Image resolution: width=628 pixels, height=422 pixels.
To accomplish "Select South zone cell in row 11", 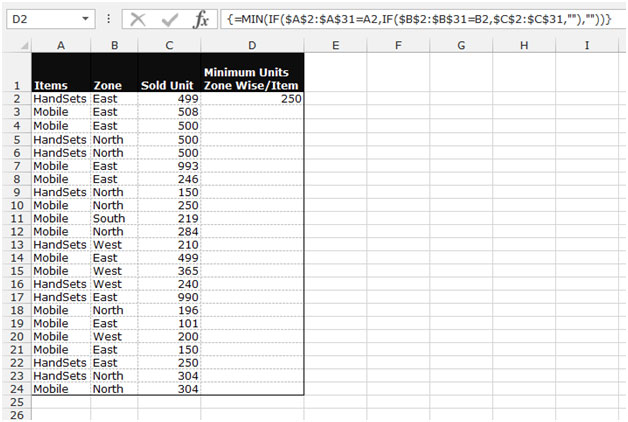I will (x=115, y=218).
